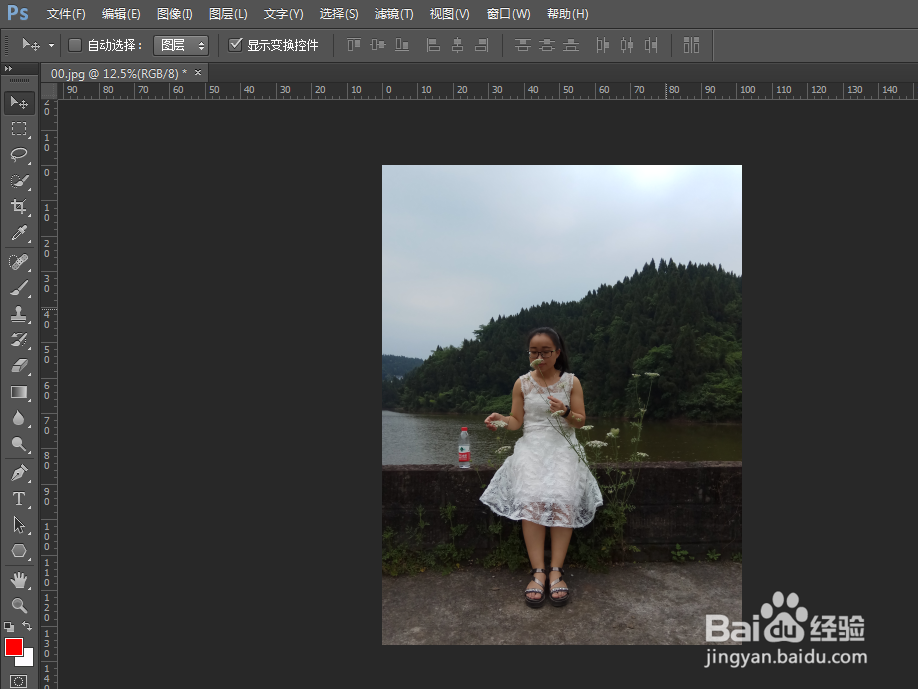The height and width of the screenshot is (689, 918).
Task: Select the Move tool in the toolbox
Action: [x=19, y=103]
